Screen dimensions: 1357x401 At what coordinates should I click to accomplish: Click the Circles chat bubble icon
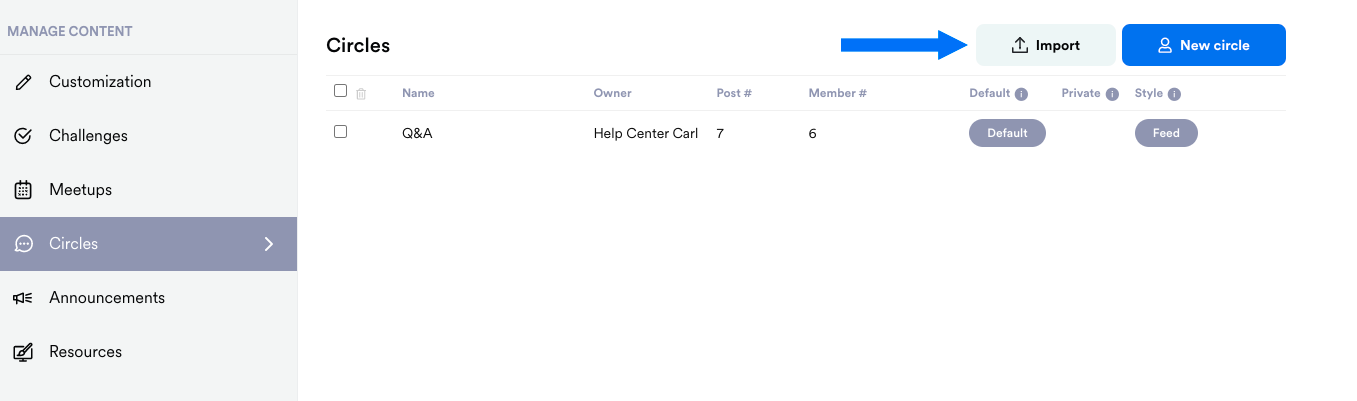pyautogui.click(x=23, y=244)
